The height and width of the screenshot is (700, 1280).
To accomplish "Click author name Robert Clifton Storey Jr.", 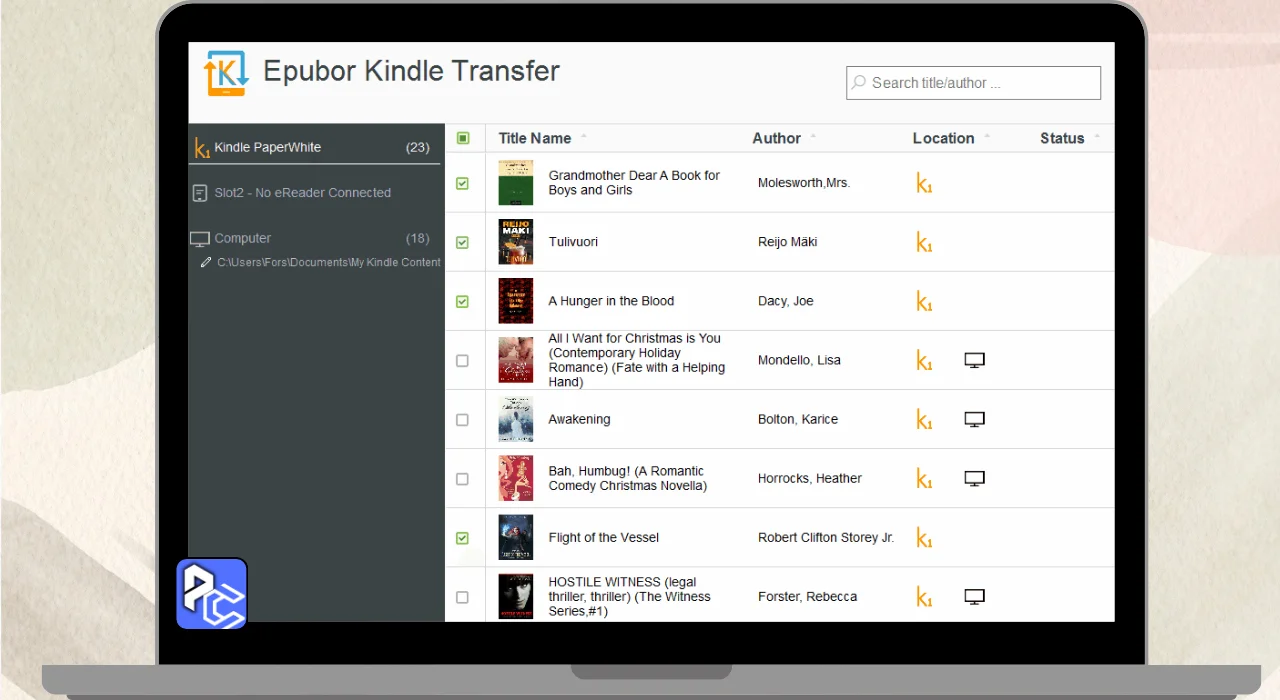I will click(x=826, y=538).
